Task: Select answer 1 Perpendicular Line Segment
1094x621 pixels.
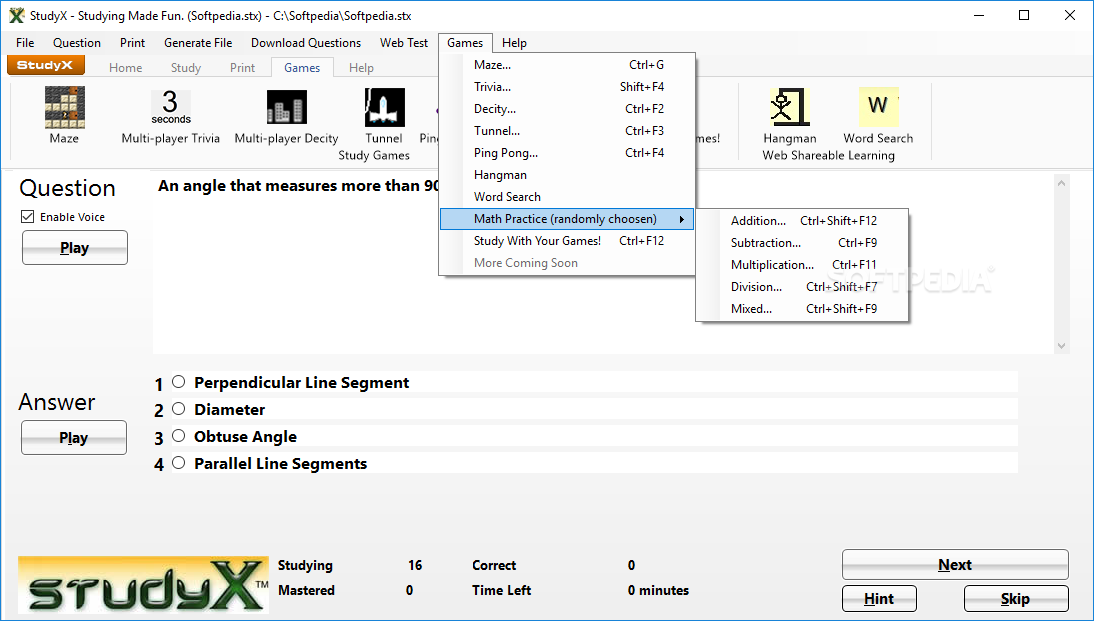Action: click(x=179, y=382)
